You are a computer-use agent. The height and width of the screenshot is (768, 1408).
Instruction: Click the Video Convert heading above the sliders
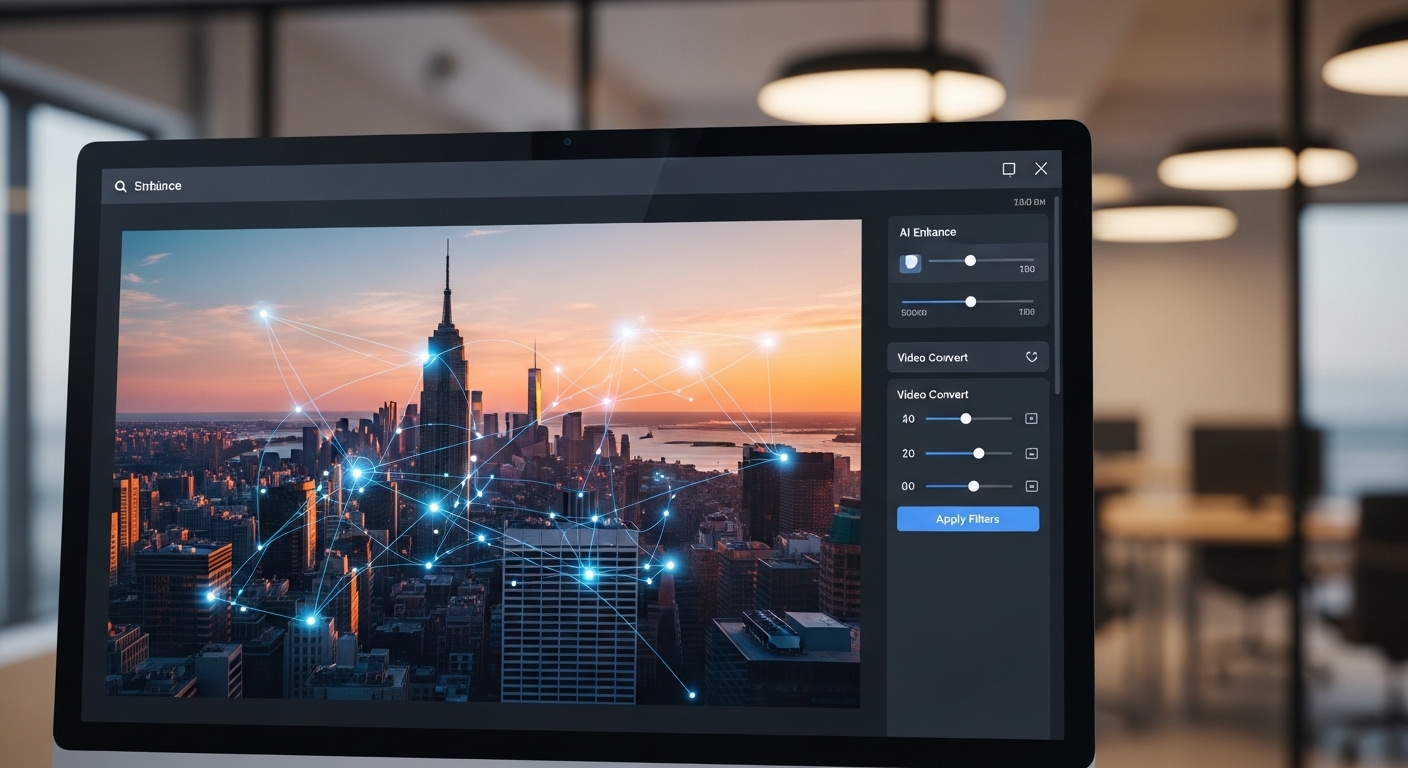click(932, 394)
